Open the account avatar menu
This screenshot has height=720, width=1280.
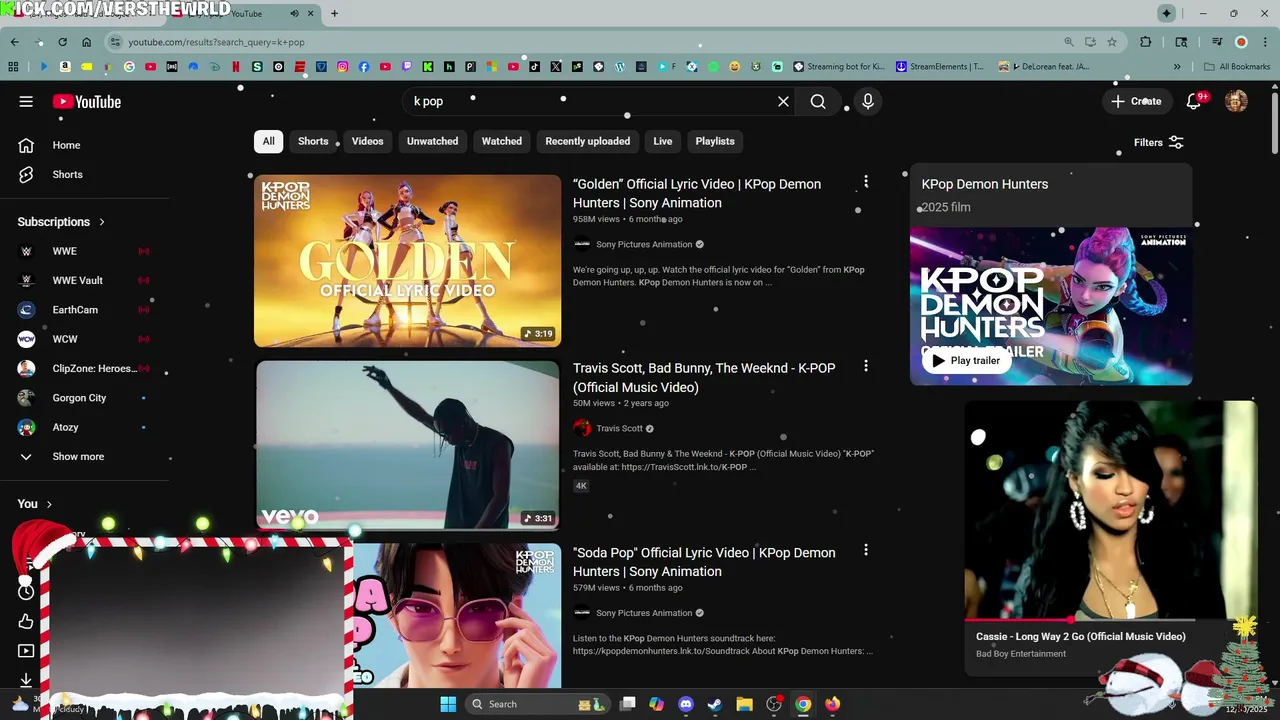(1236, 101)
